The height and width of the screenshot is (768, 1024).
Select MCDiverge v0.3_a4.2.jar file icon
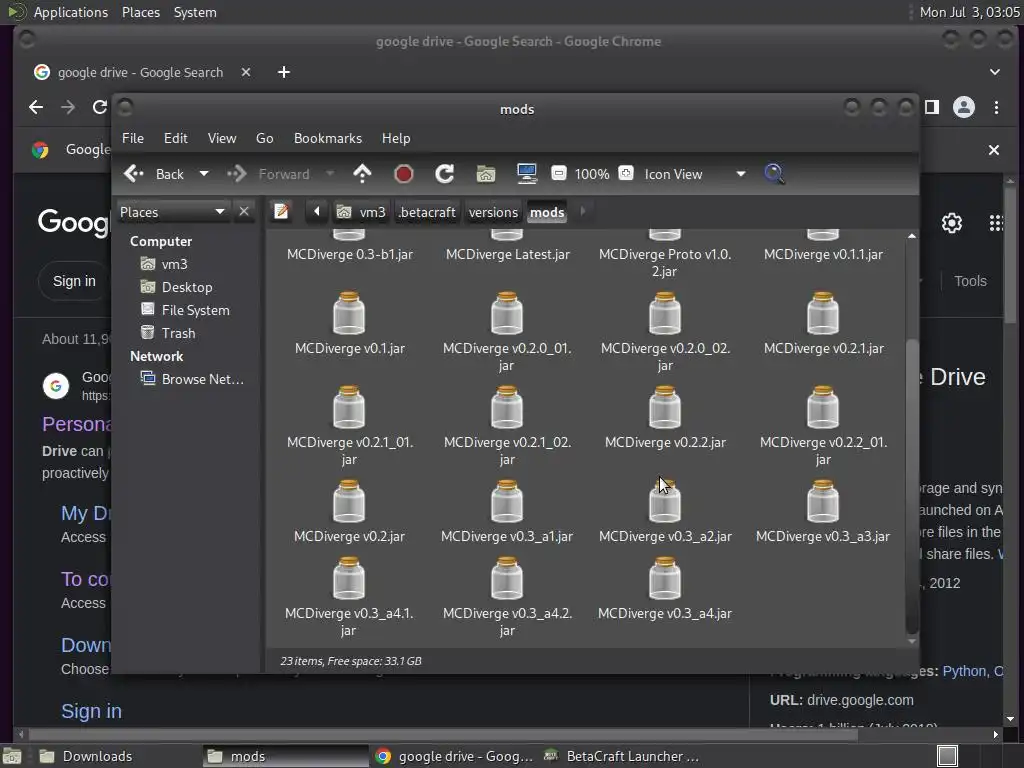click(507, 579)
